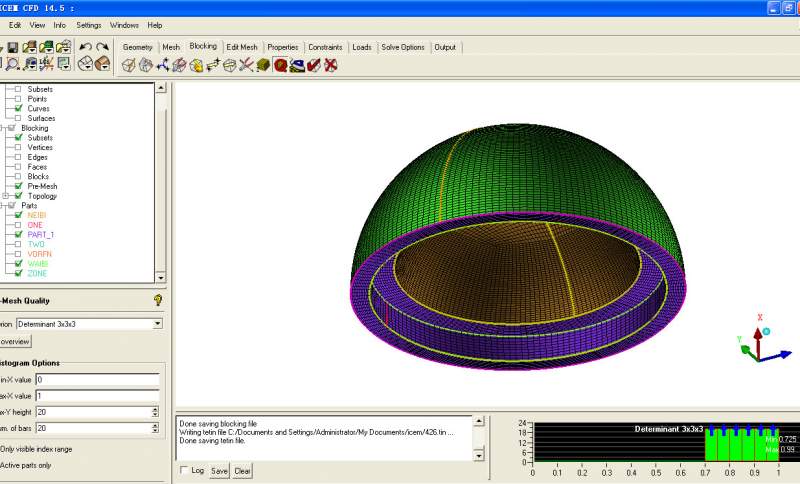Toggle the Pre-Mesh visibility checkbox

18,186
